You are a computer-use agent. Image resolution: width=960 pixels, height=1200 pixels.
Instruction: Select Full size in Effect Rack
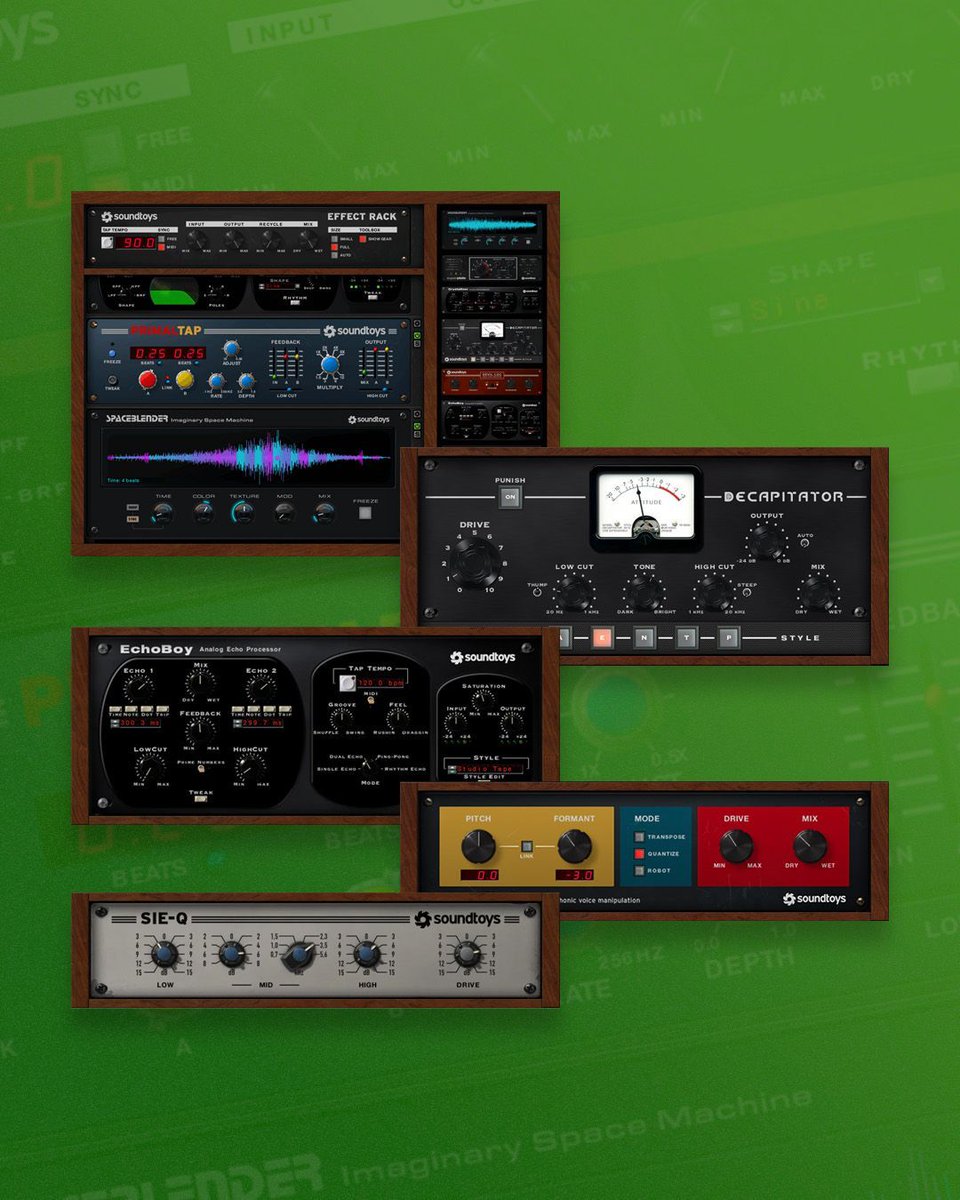pos(335,247)
